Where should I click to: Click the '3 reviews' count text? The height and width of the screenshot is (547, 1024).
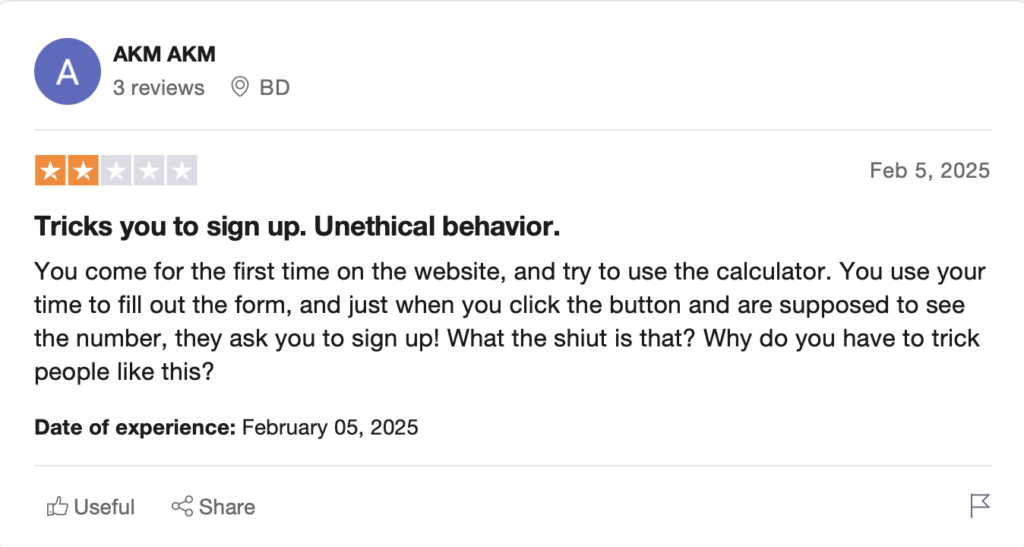tap(159, 87)
